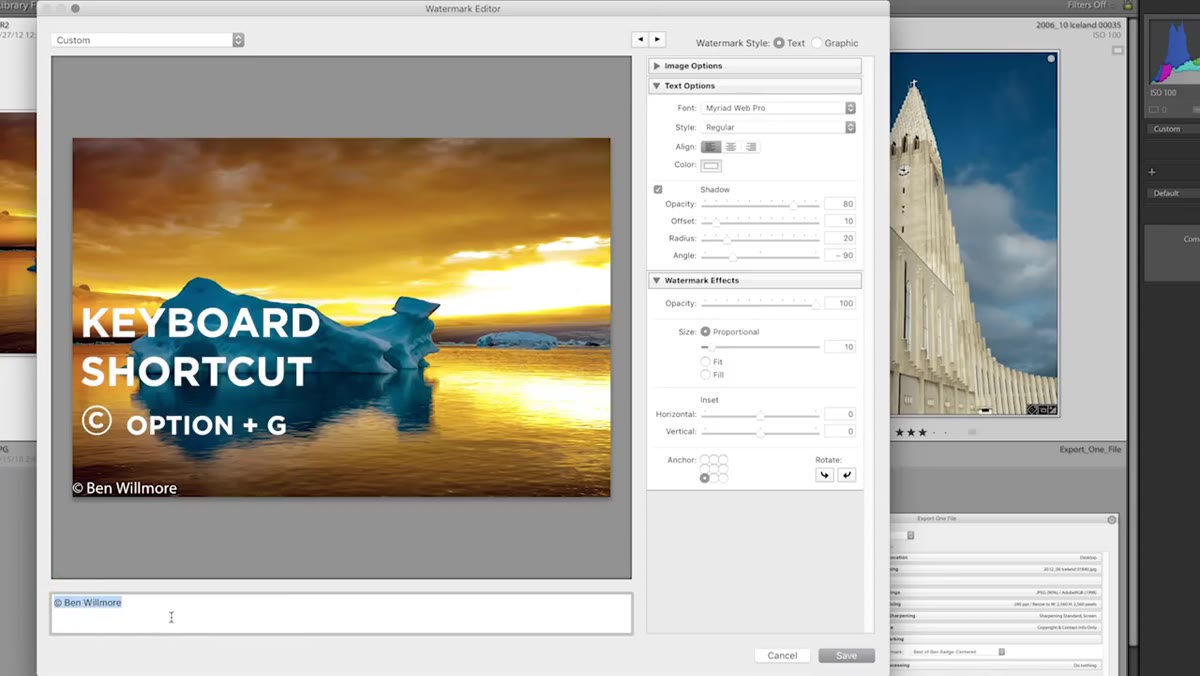Choose the center anchor point
1200x676 pixels.
(x=714, y=469)
